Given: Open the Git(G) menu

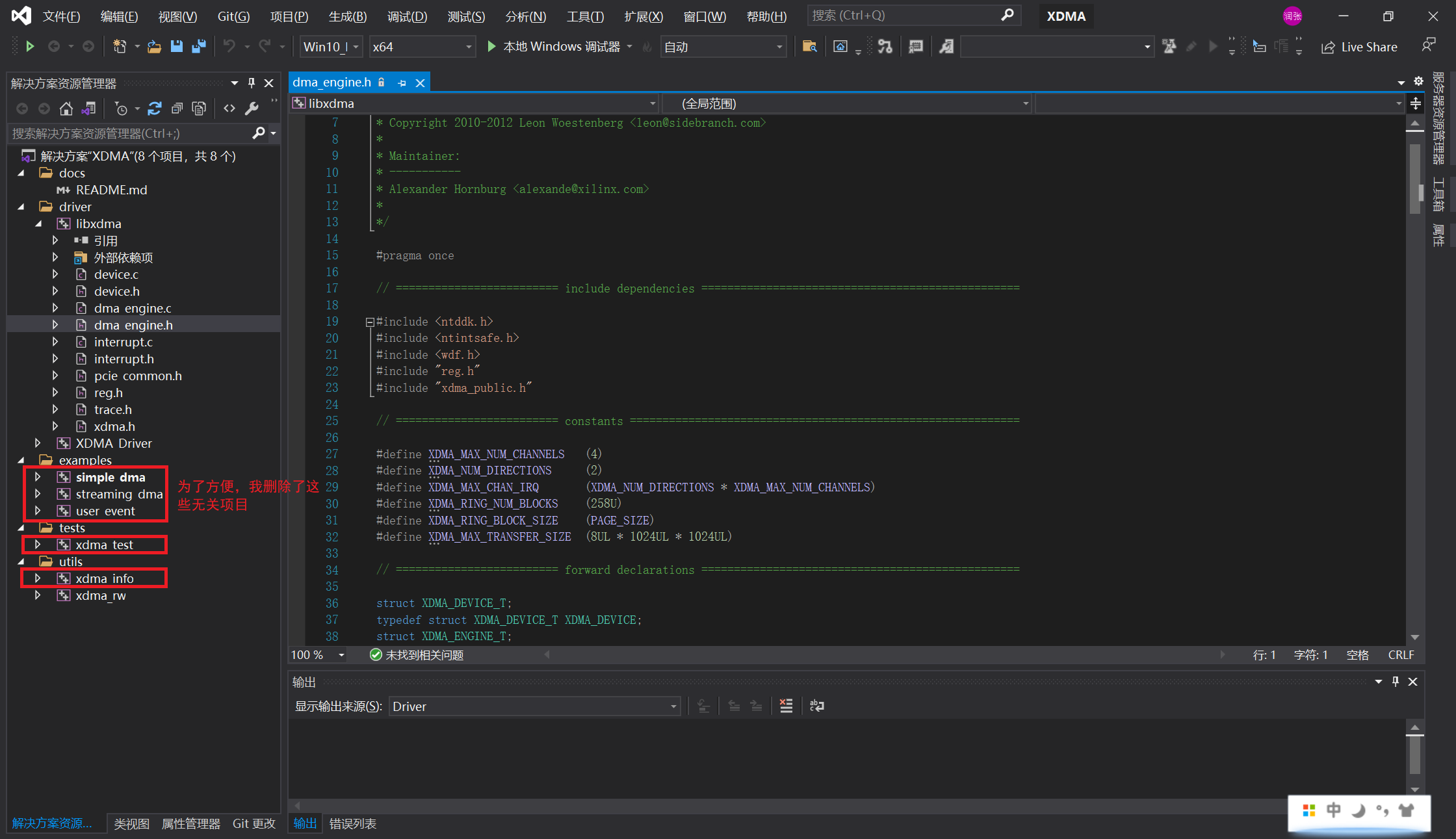Looking at the screenshot, I should [233, 16].
